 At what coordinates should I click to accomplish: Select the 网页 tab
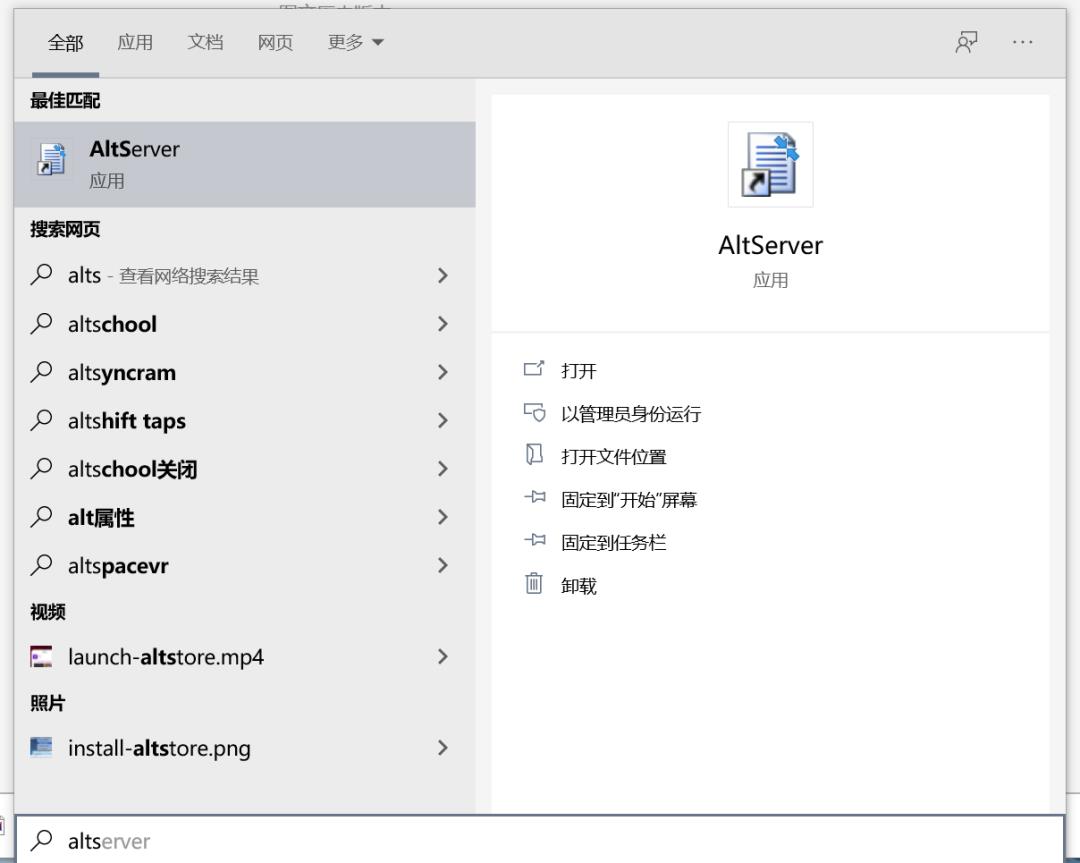point(275,43)
